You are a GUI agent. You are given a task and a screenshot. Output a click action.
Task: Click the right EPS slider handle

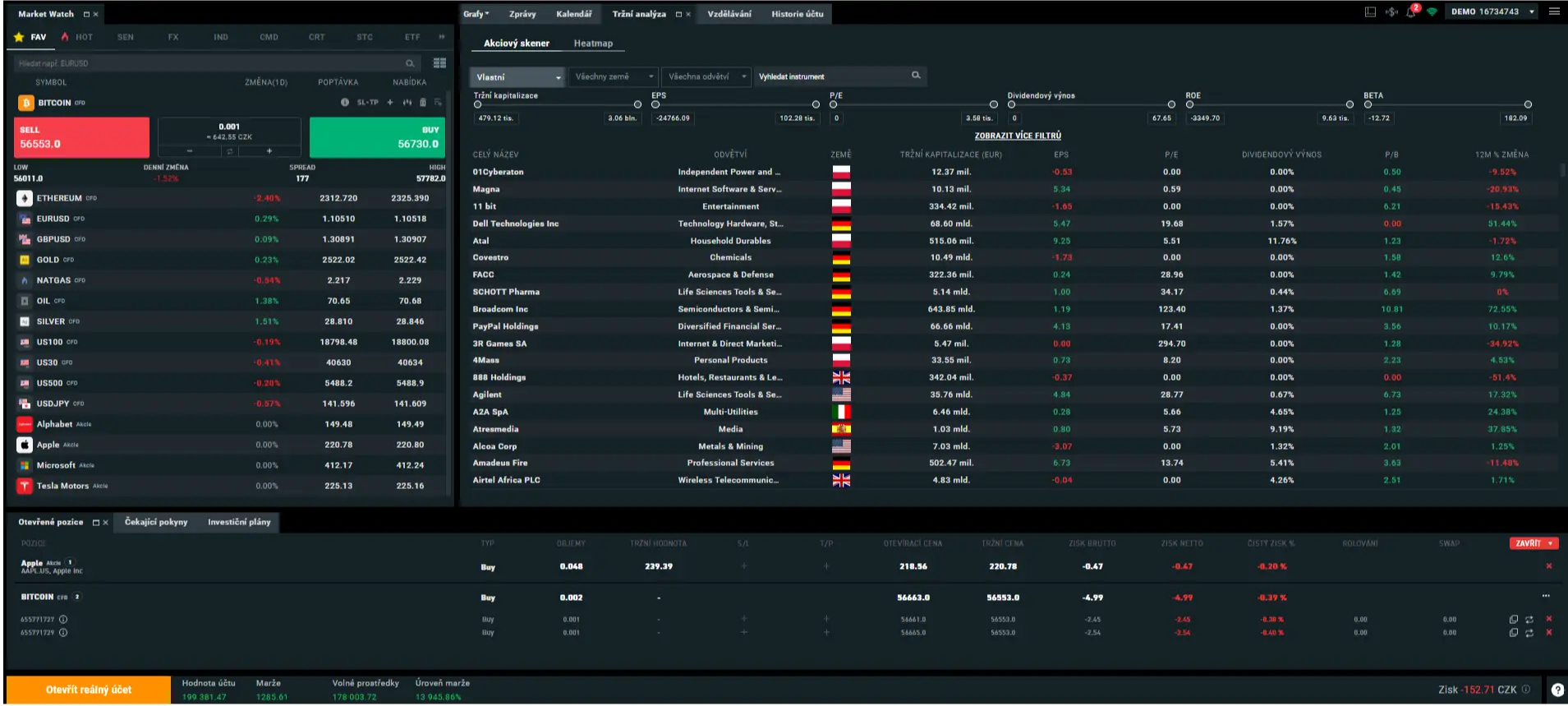pos(816,104)
